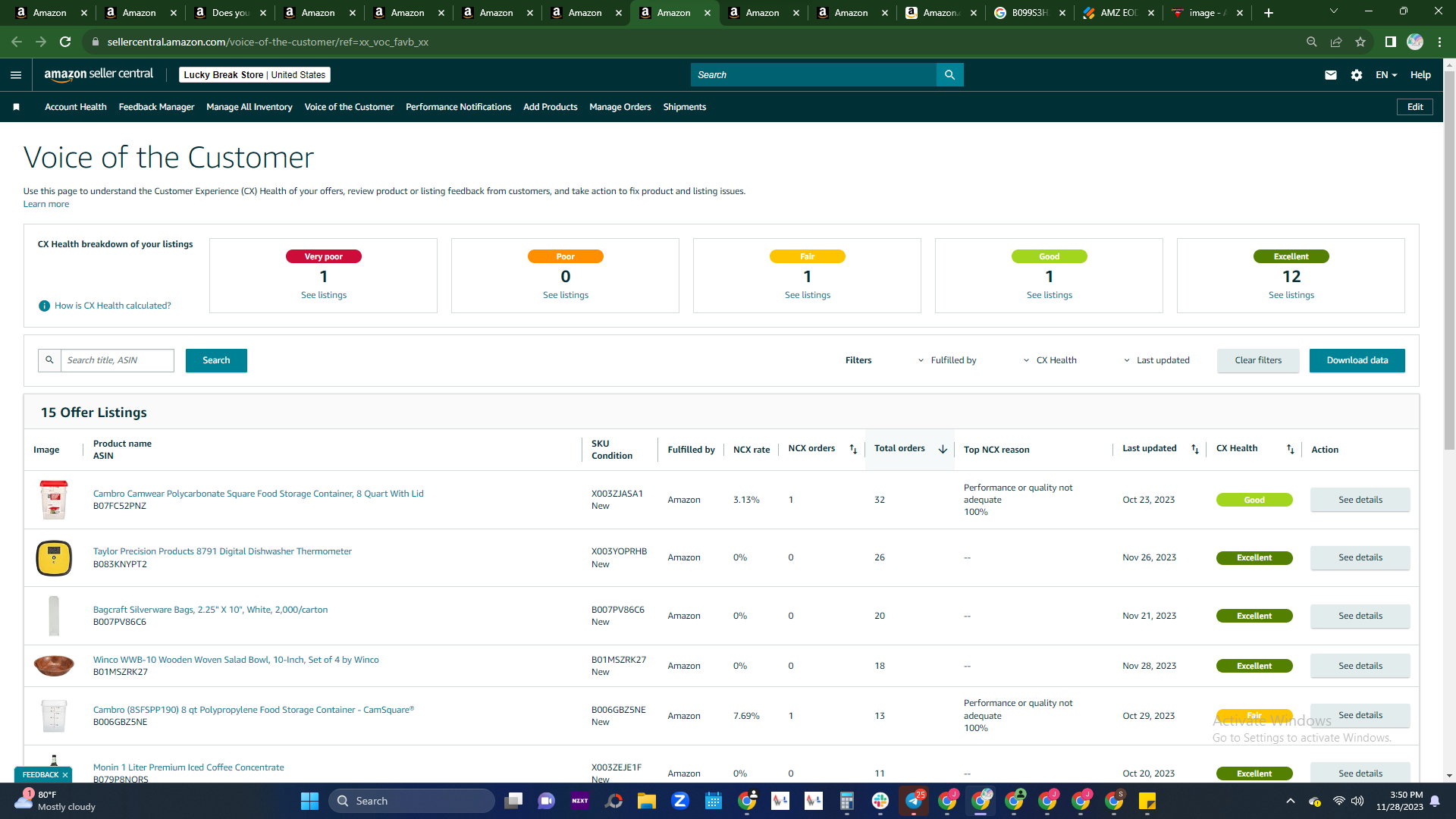Close the FEEDBACK tab widget

(65, 774)
